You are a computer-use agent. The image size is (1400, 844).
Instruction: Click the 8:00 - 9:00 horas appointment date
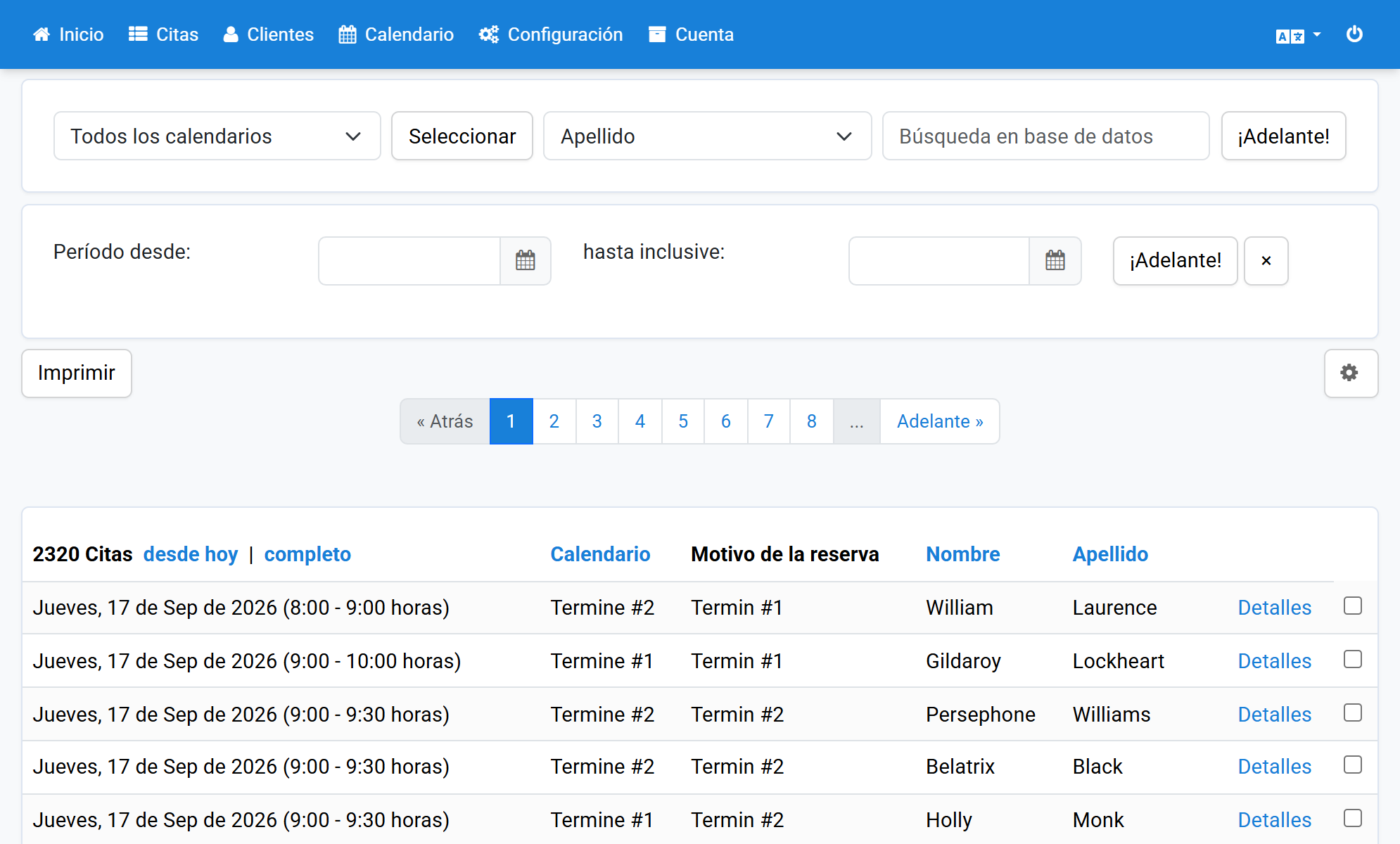click(241, 608)
